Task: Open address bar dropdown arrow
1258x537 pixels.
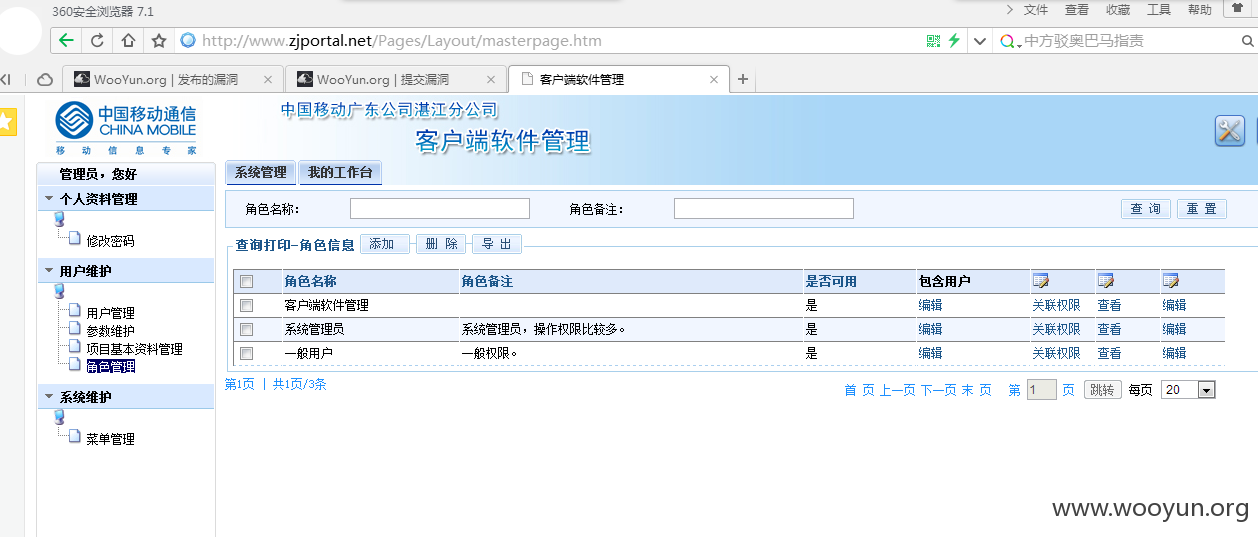Action: pyautogui.click(x=980, y=41)
